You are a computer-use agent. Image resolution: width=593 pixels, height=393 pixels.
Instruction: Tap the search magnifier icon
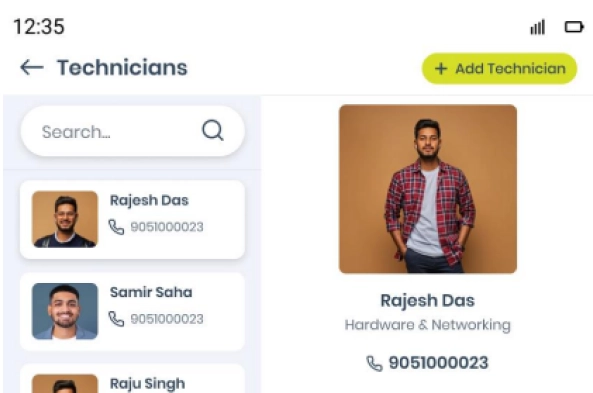tap(213, 130)
